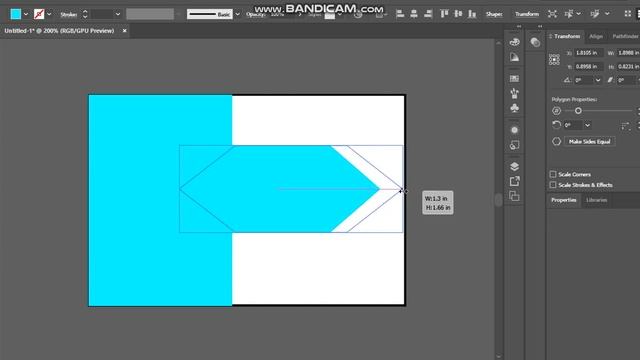Viewport: 640px width, 360px height.
Task: Click the Width field in Transform panel
Action: 629,53
